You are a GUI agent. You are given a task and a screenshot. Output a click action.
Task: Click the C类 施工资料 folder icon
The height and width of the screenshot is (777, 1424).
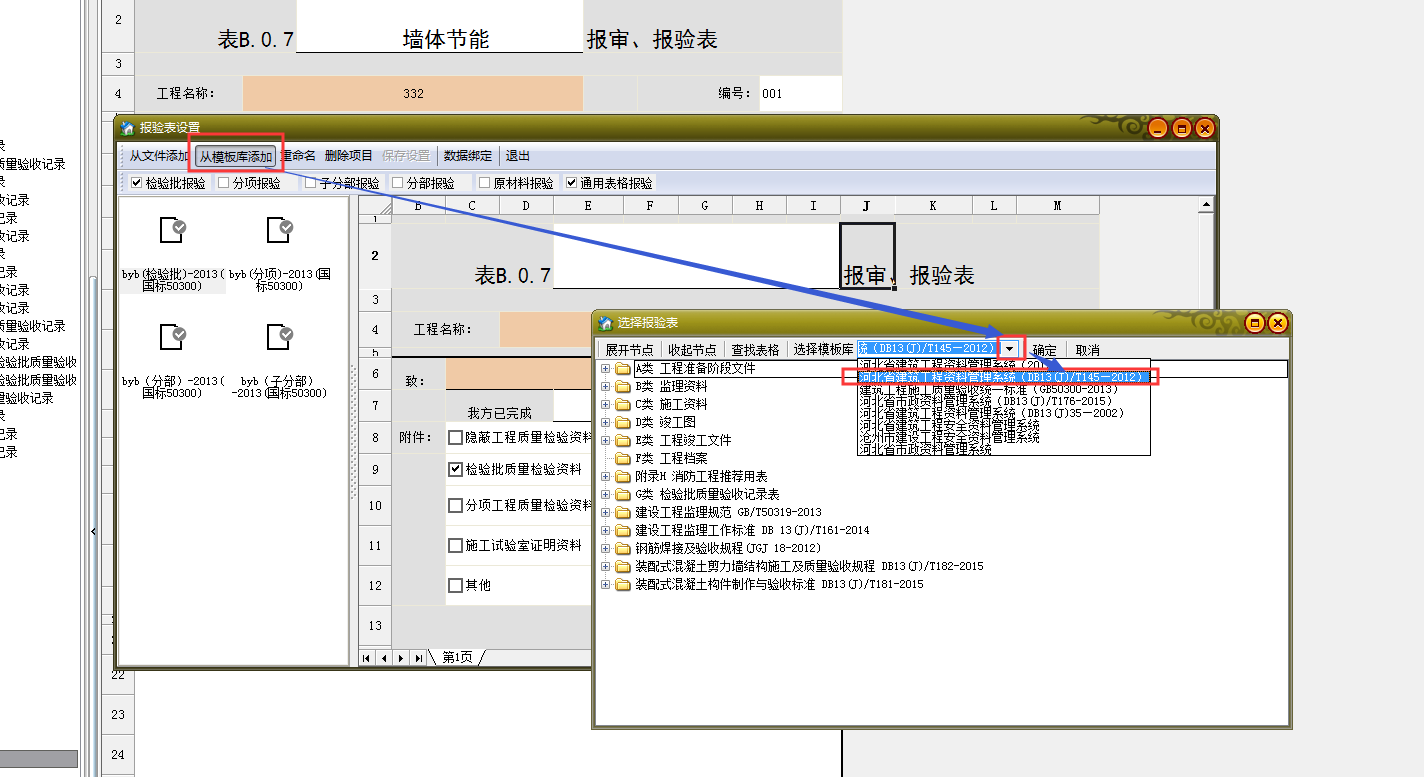coord(623,405)
